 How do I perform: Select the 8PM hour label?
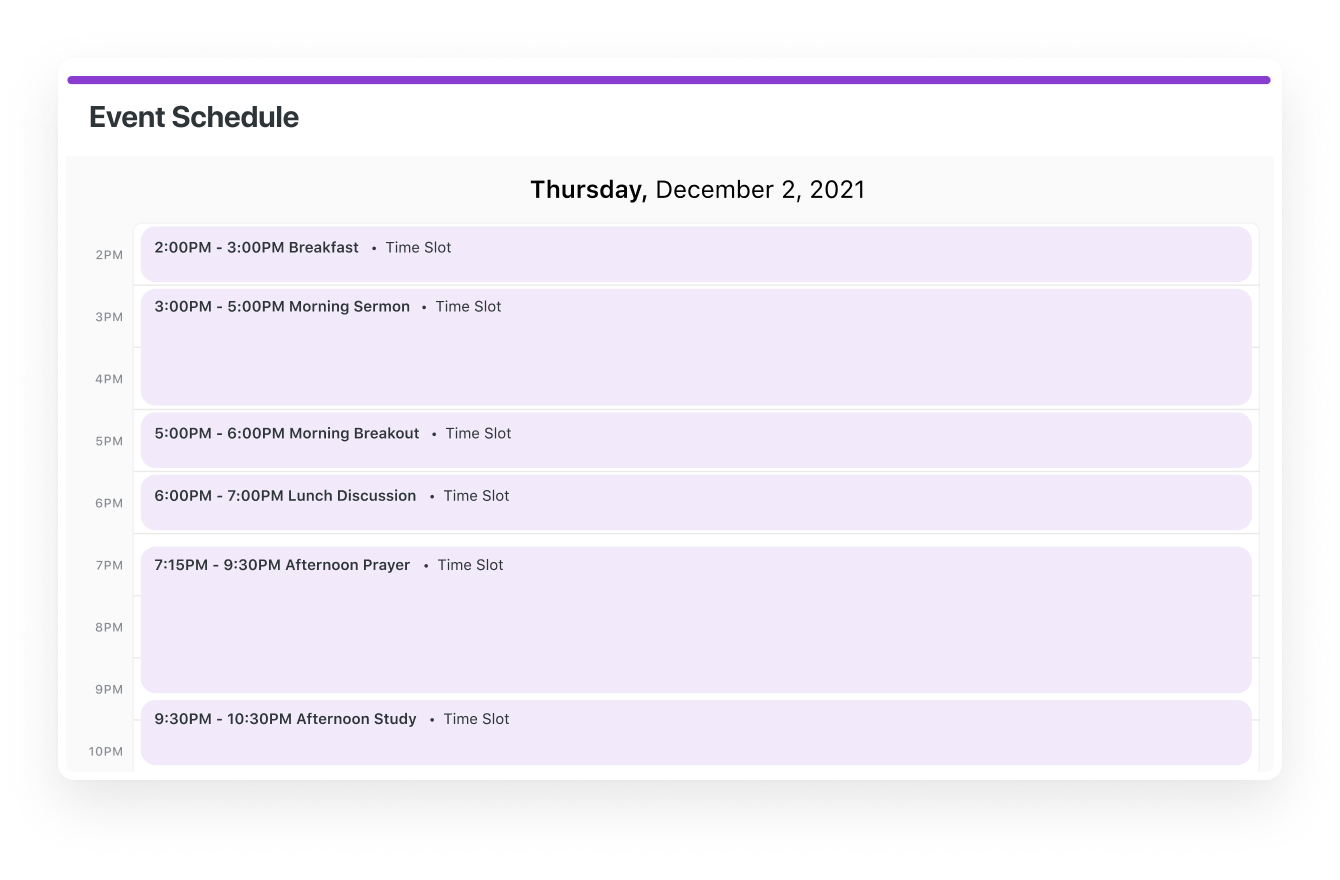pos(109,627)
